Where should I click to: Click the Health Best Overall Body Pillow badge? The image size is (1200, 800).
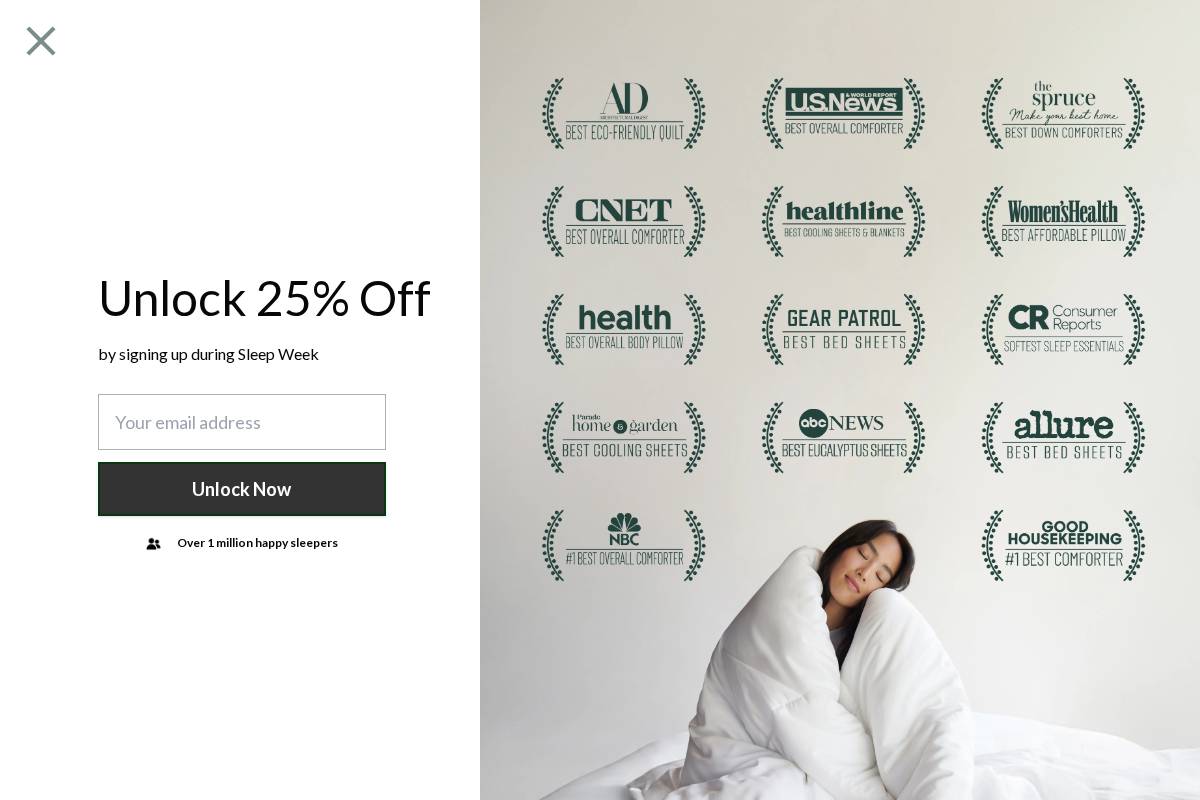tap(624, 329)
